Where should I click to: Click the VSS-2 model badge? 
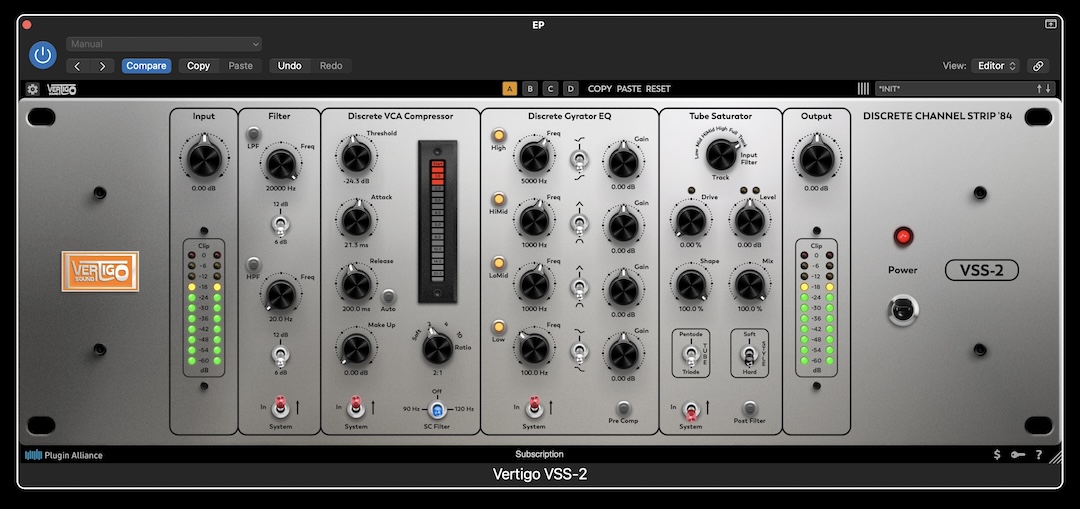point(982,270)
